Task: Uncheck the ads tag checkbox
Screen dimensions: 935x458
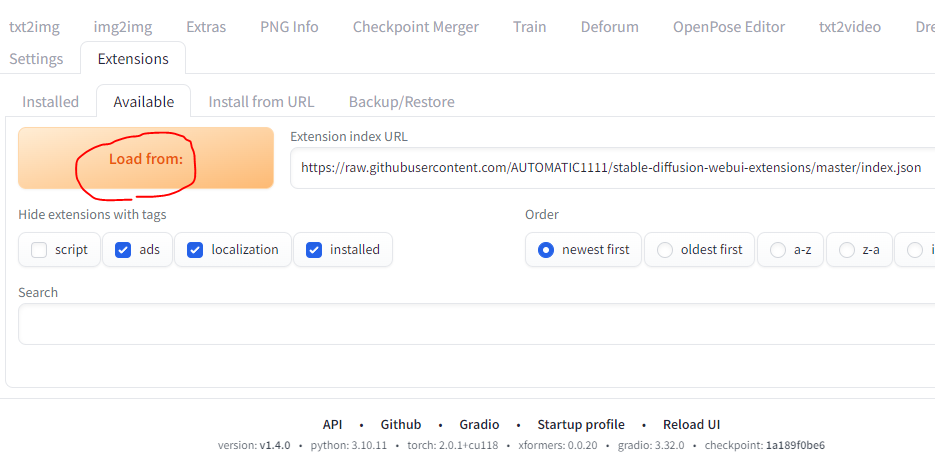Action: point(123,250)
